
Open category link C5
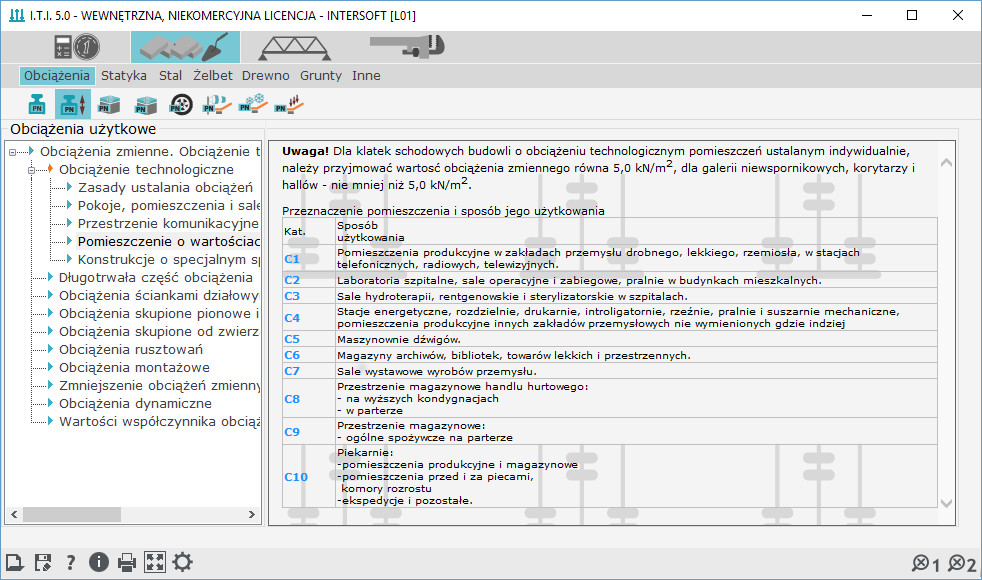point(292,339)
